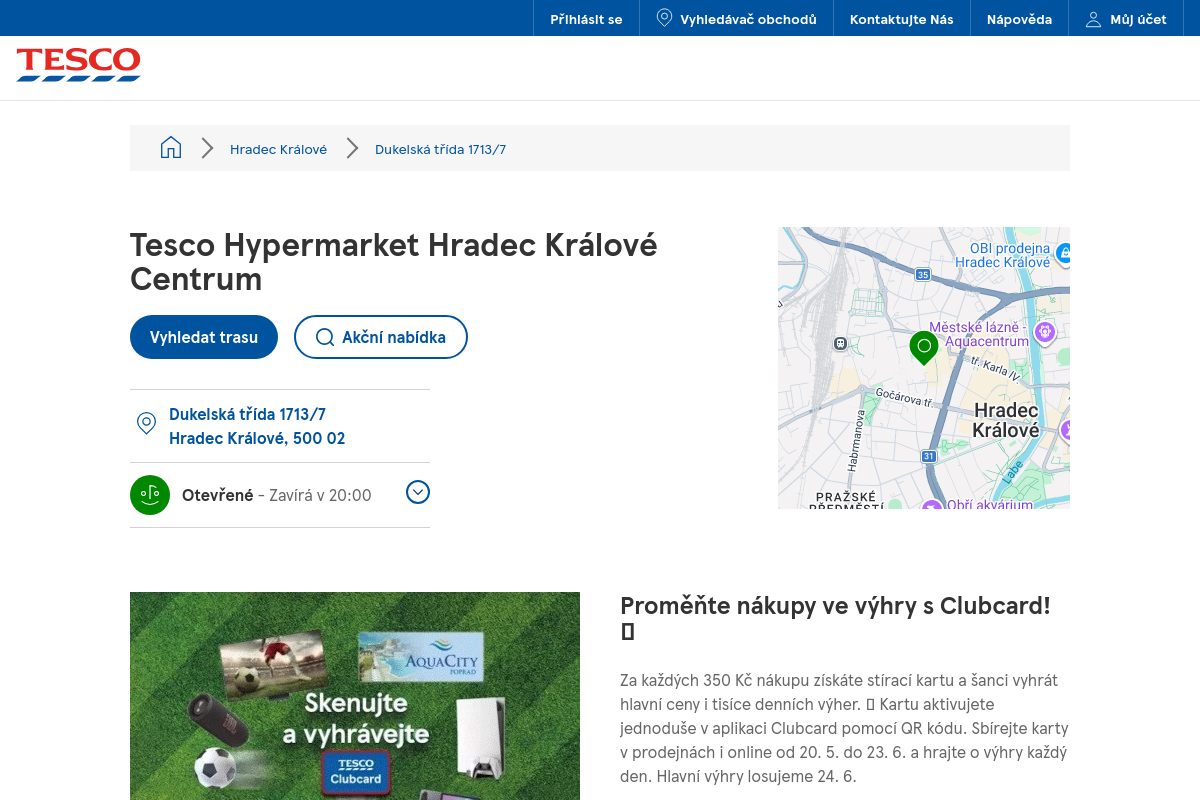Viewport: 1200px width, 800px height.
Task: Go to Hradec Králové breadcrumb
Action: pyautogui.click(x=278, y=149)
